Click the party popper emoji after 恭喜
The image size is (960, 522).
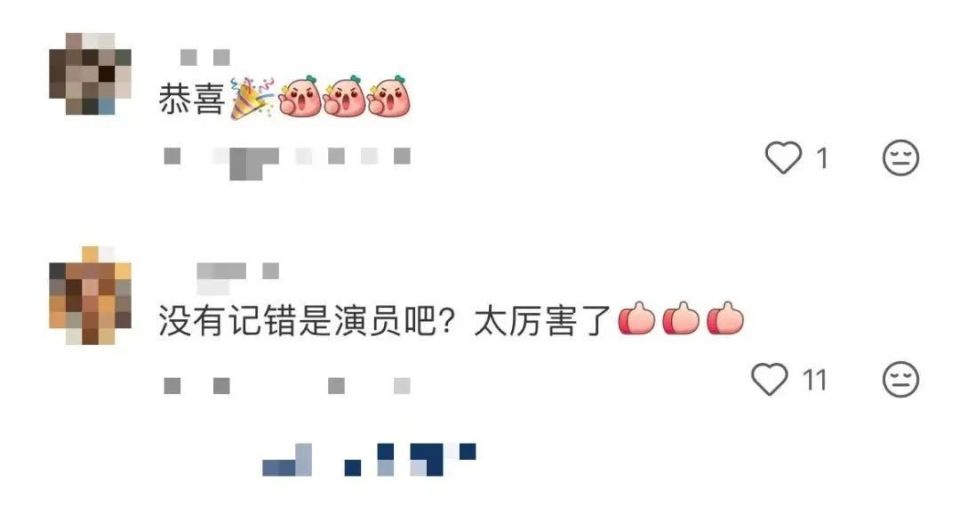click(252, 98)
